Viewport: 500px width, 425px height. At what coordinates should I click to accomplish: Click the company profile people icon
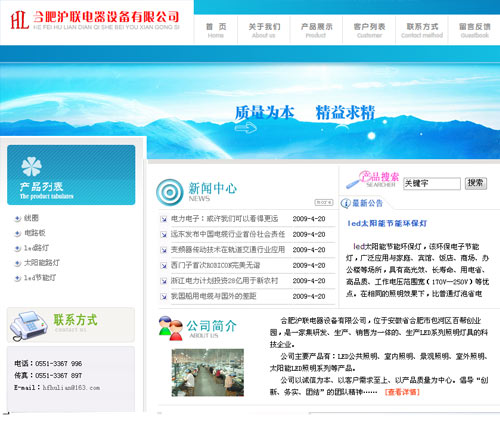pos(171,328)
